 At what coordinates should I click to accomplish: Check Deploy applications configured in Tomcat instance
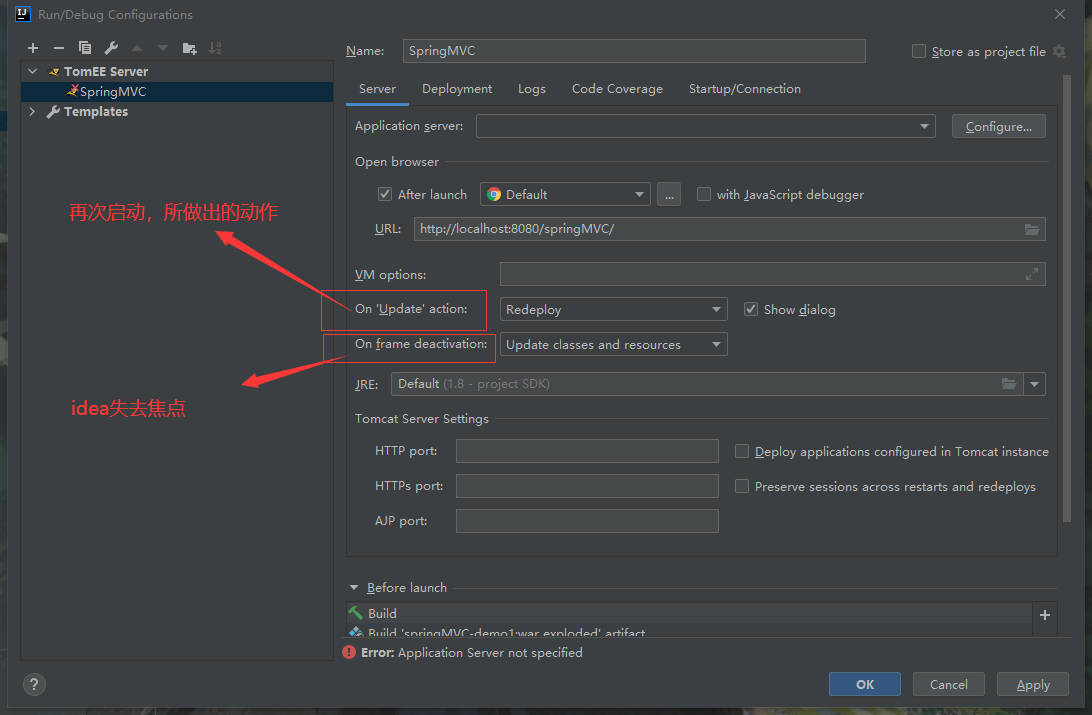tap(742, 451)
